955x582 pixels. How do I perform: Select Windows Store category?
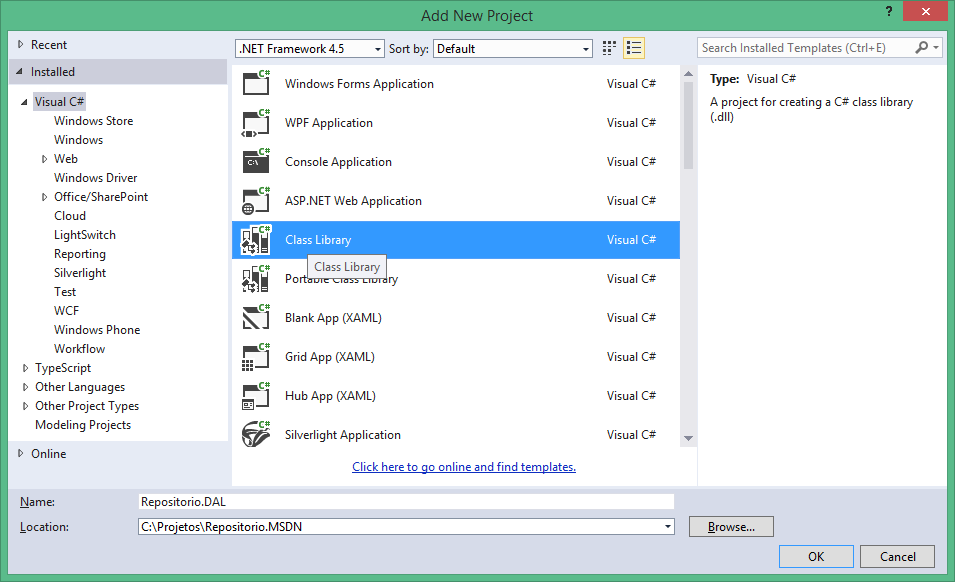pyautogui.click(x=93, y=121)
